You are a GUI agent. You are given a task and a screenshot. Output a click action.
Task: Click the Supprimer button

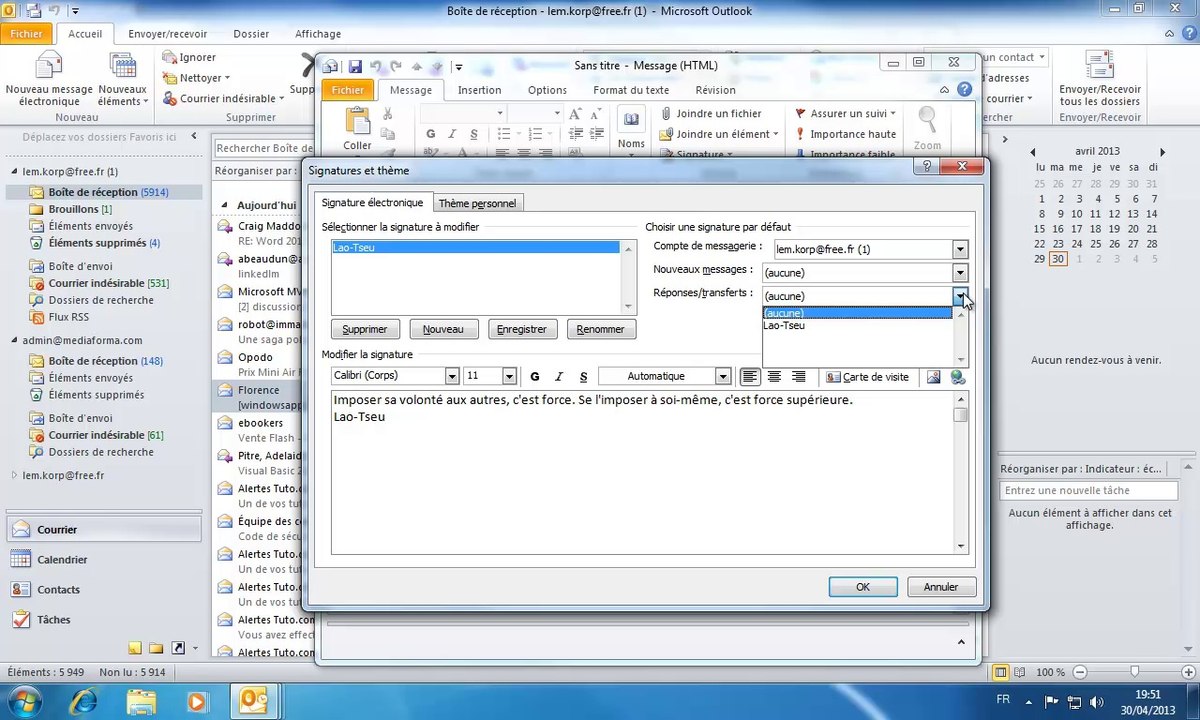click(365, 329)
